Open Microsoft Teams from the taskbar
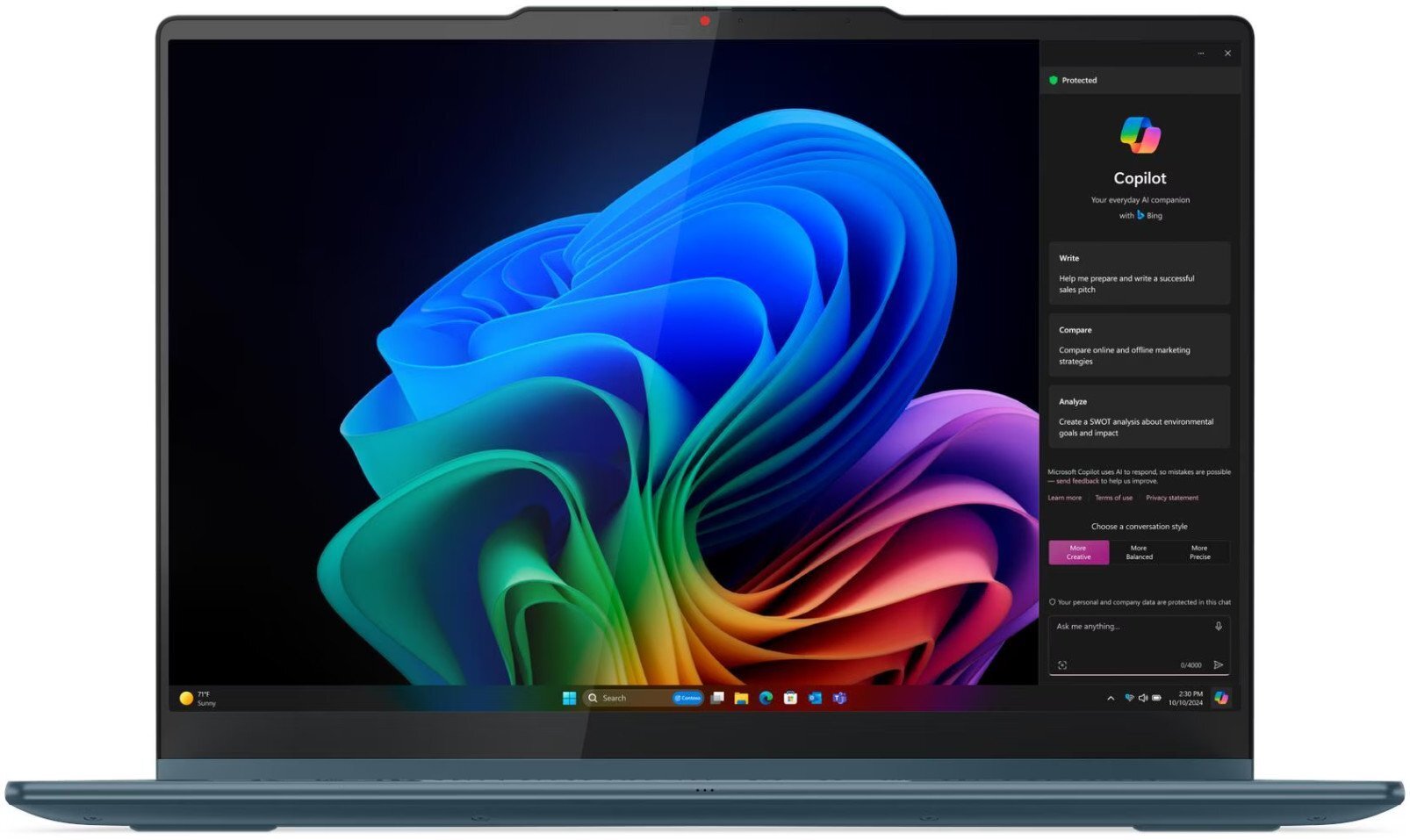The height and width of the screenshot is (840, 1410). (x=840, y=698)
